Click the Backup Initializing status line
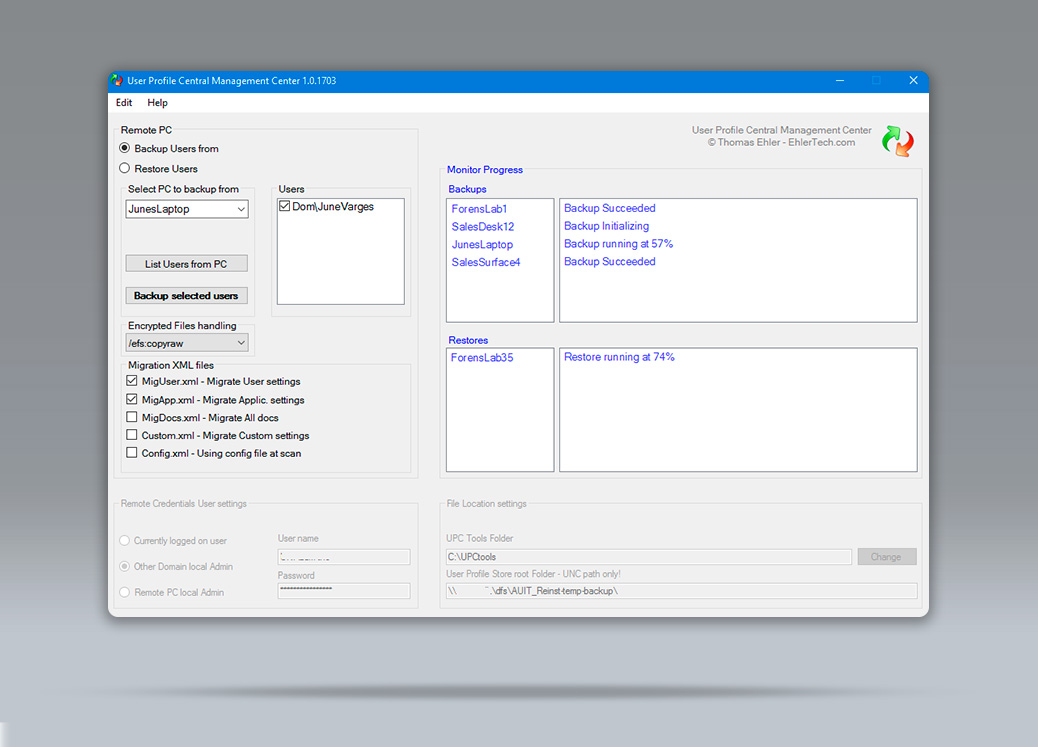 606,226
